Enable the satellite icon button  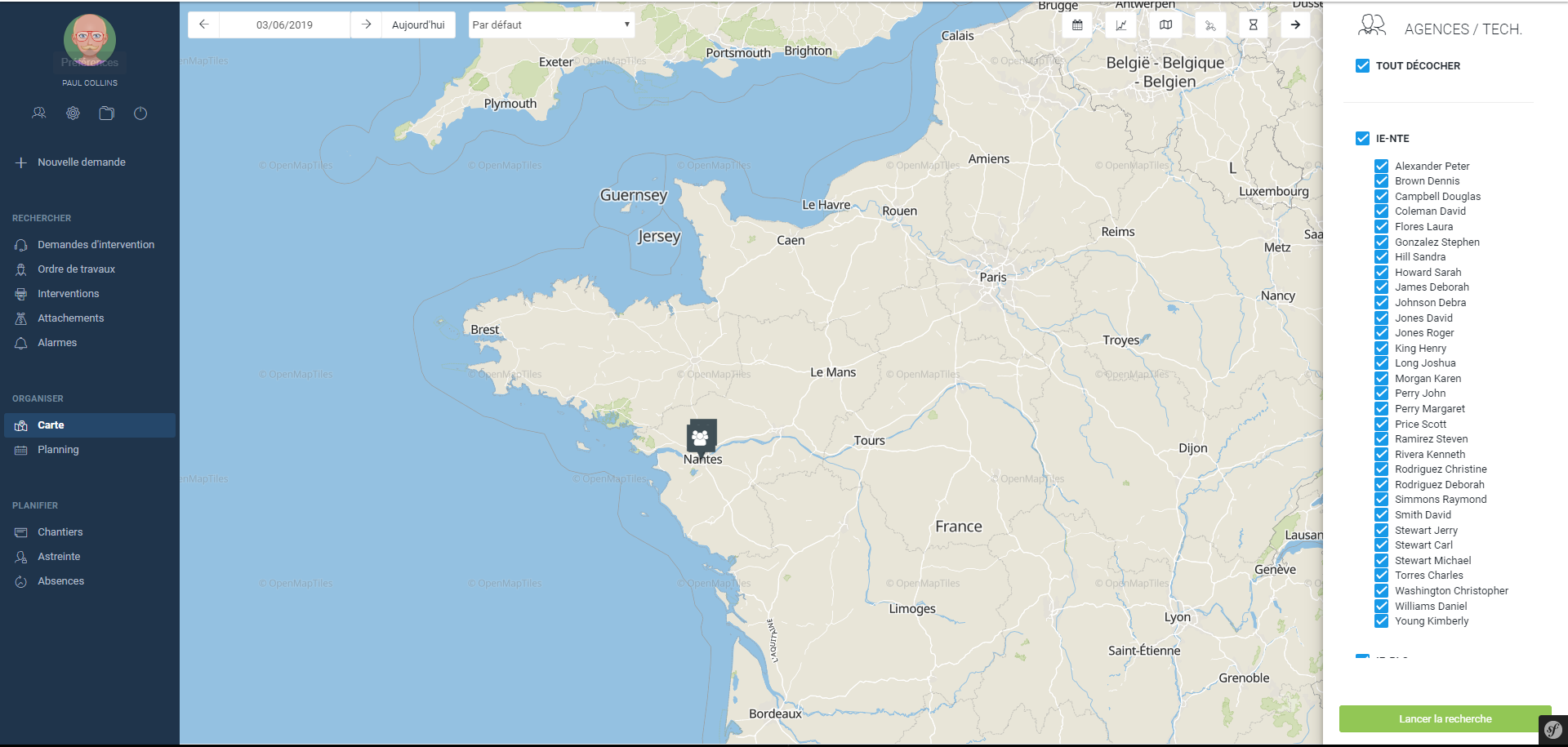1209,25
